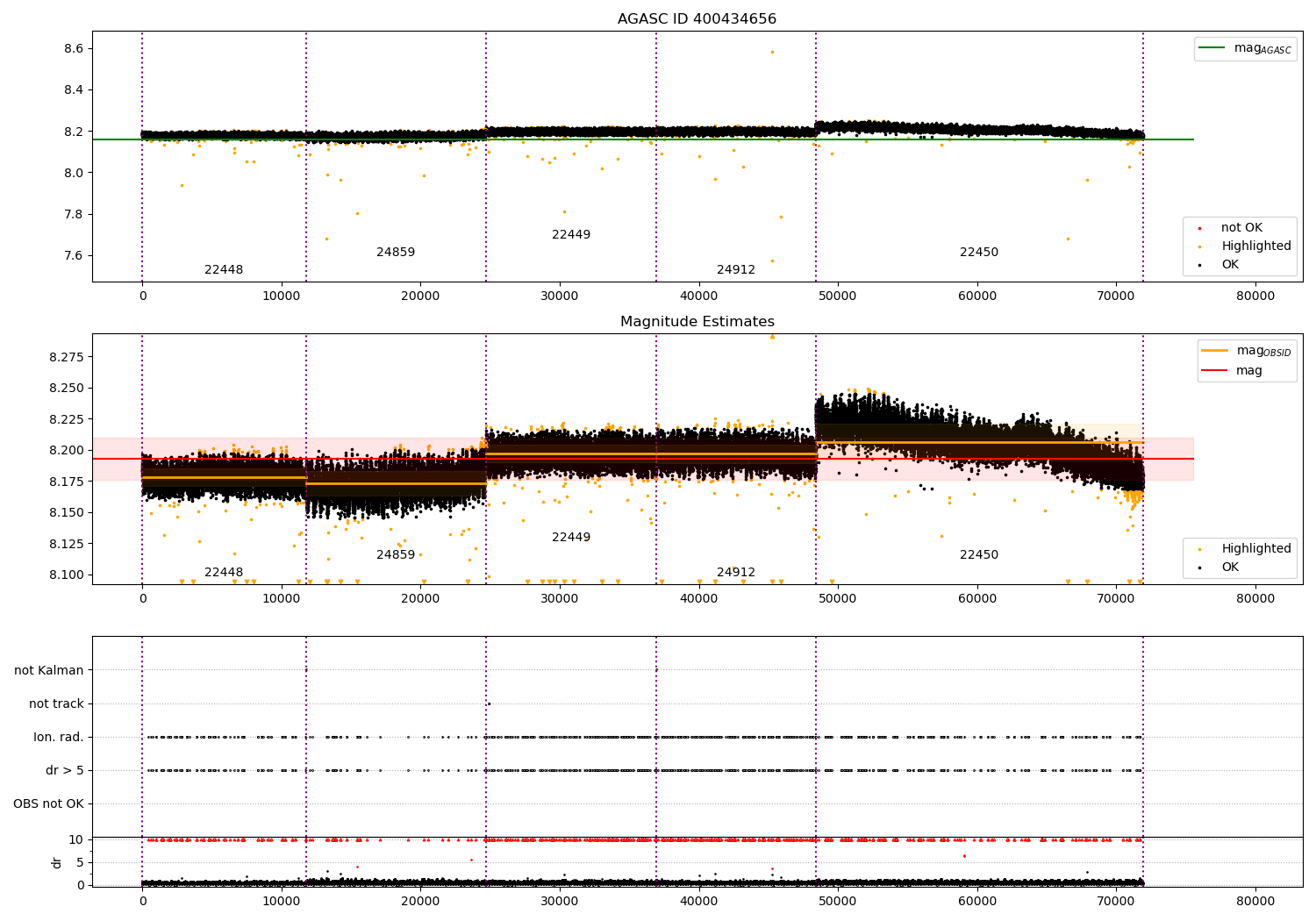This screenshot has width=1316, height=921.
Task: Click the 40000 x-tick under middle plot
Action: 699,599
